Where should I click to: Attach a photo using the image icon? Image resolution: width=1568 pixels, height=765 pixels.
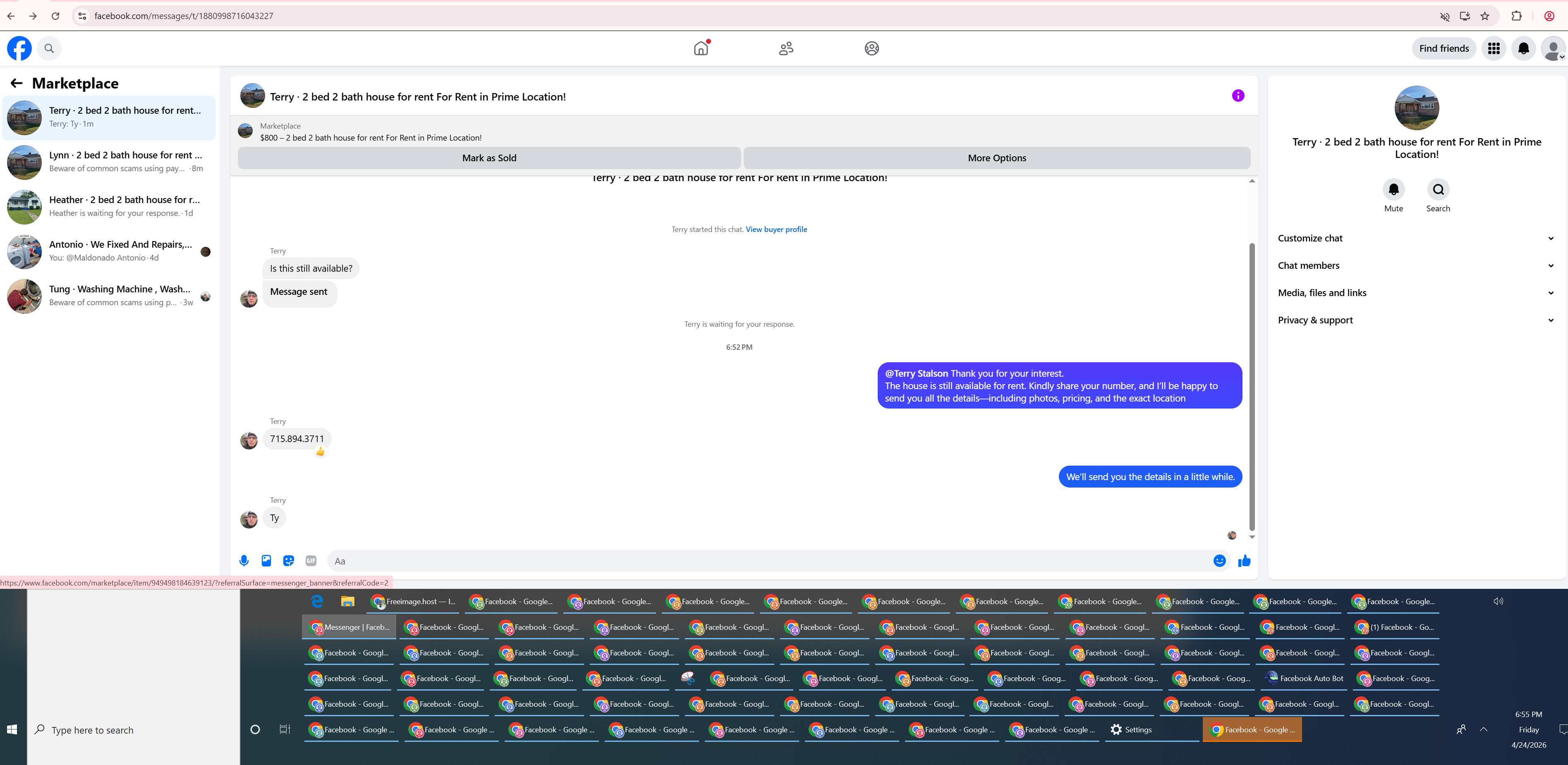pyautogui.click(x=266, y=560)
